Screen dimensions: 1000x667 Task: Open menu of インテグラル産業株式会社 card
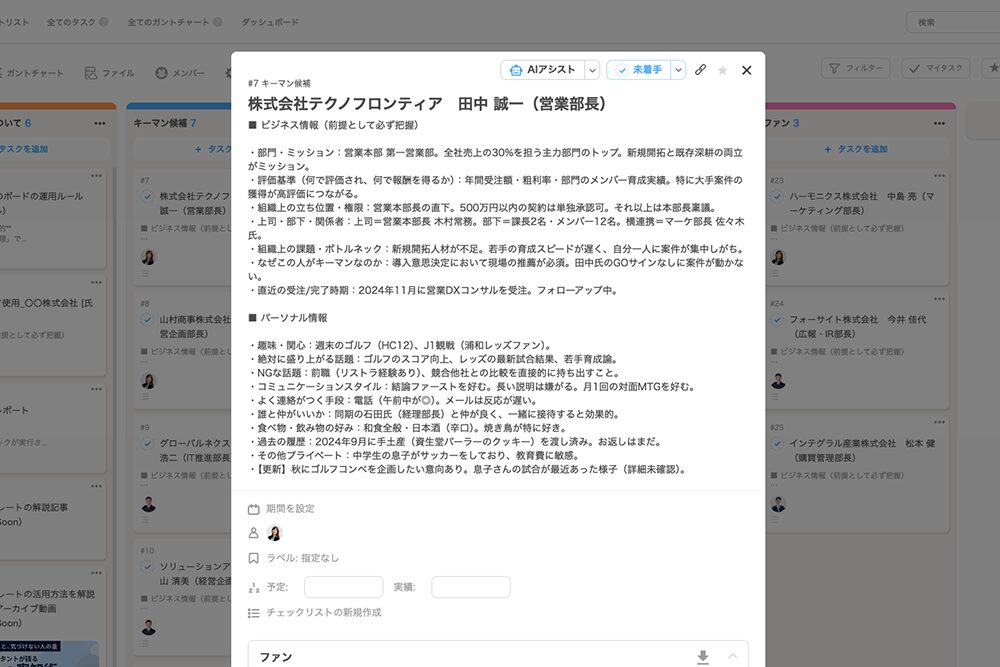click(939, 422)
